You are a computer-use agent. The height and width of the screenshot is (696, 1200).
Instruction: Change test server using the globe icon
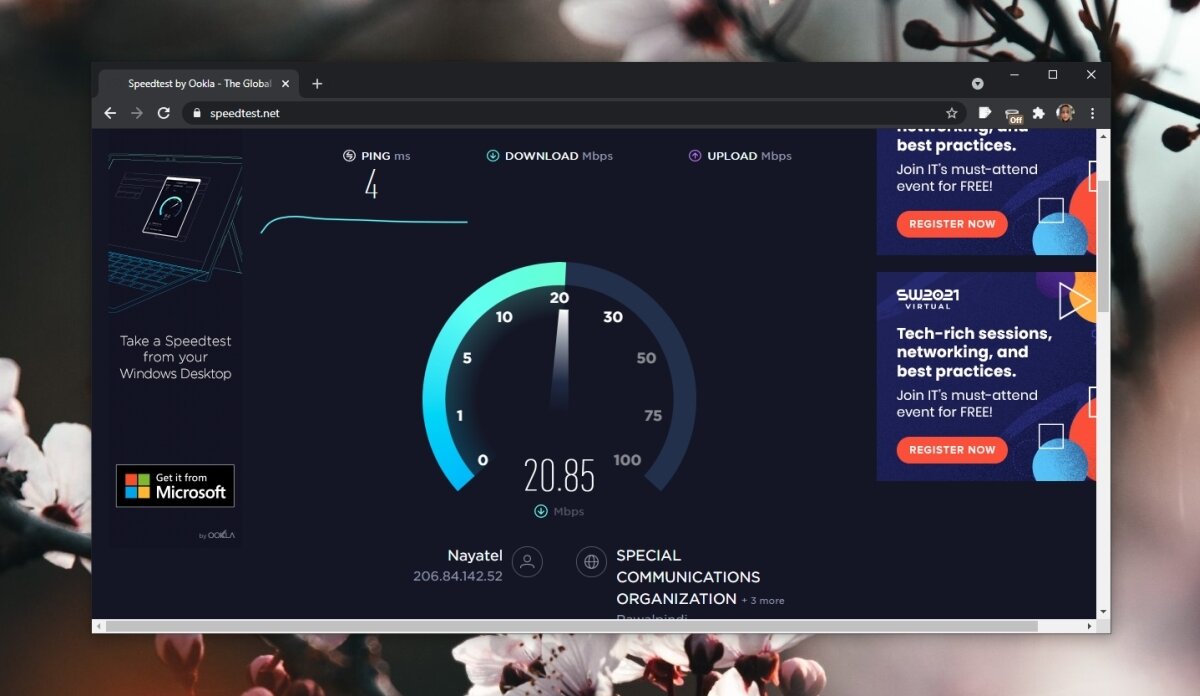(589, 562)
